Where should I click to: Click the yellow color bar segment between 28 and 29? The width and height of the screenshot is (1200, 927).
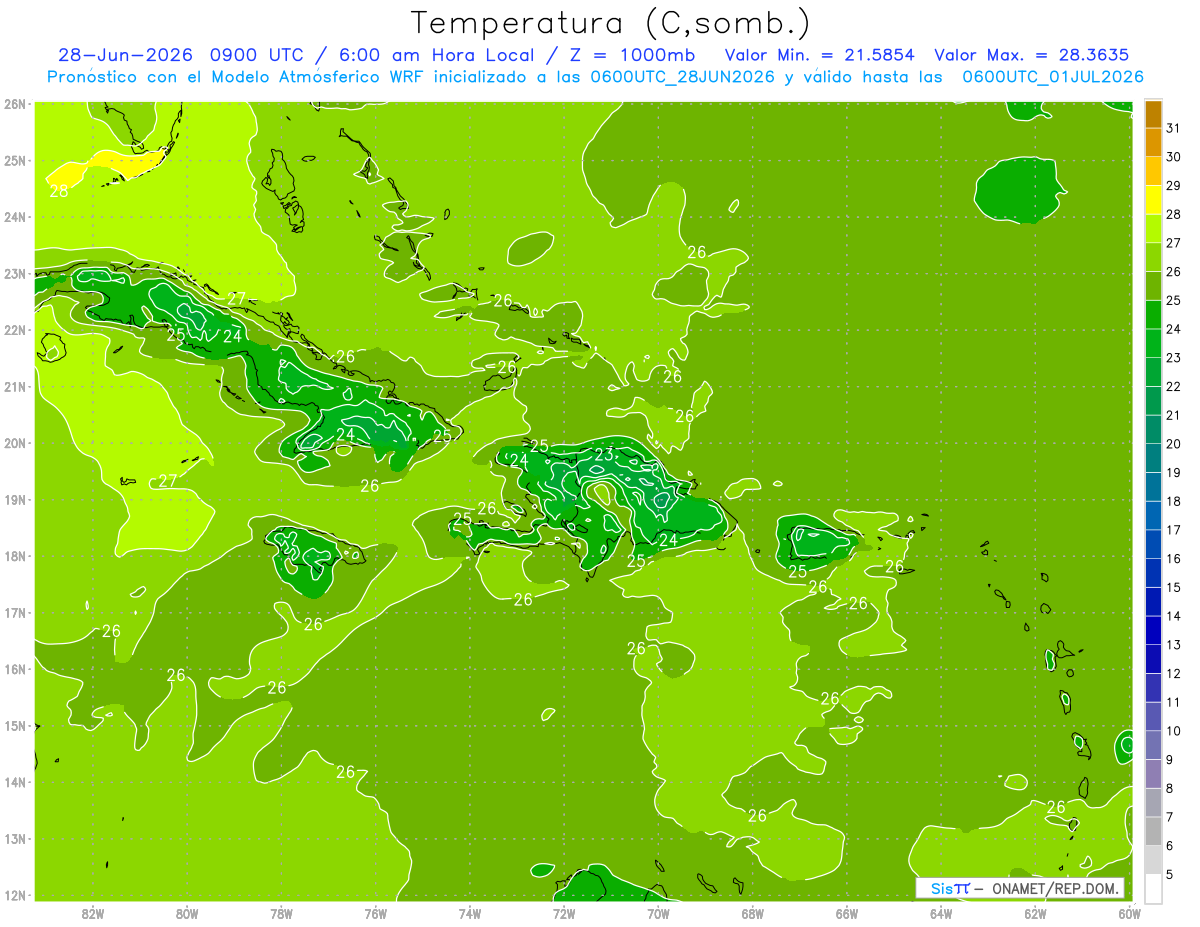click(1153, 200)
